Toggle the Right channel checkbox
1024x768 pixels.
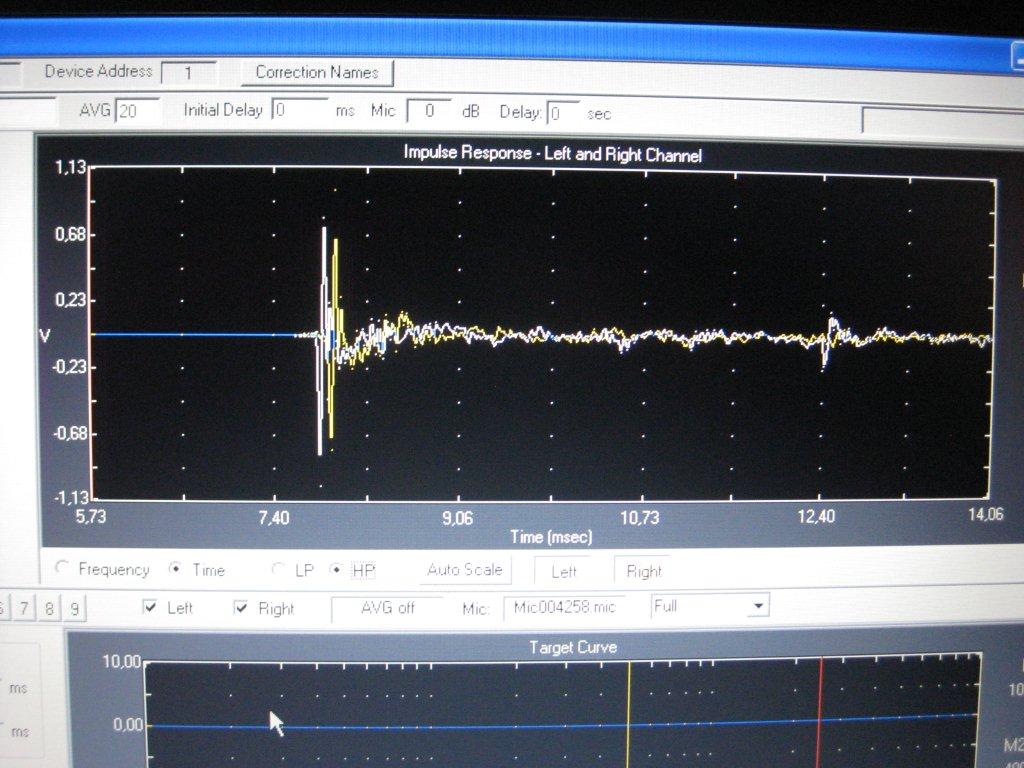(x=241, y=608)
